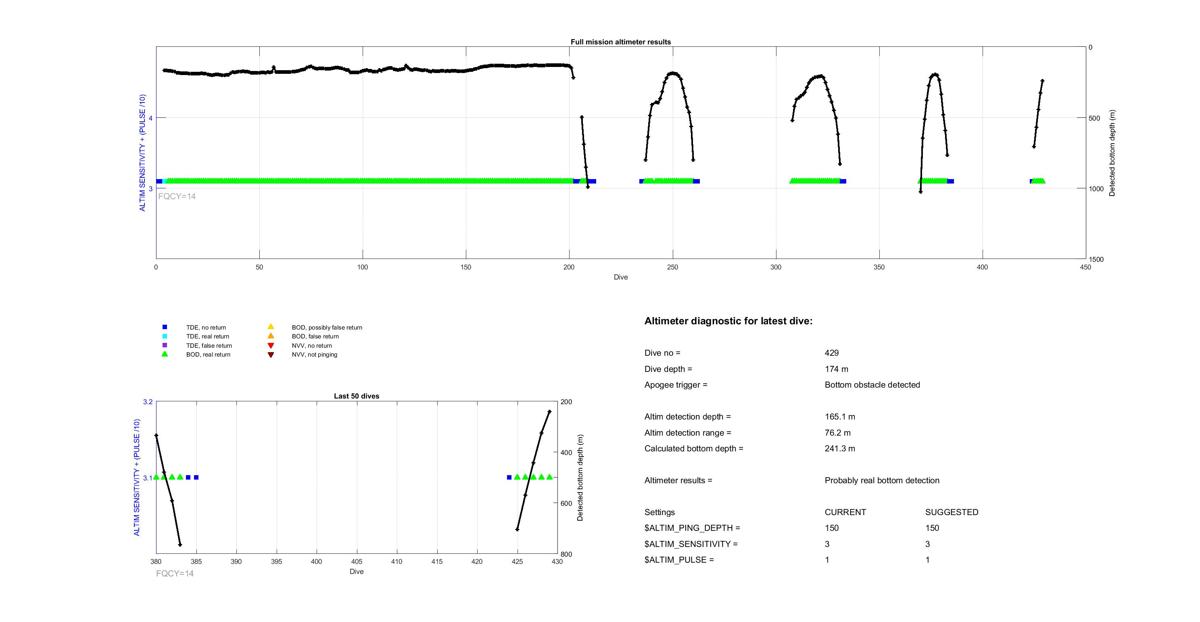The image size is (1200, 622).
Task: Click the 'Dive' x-axis label of the full mission chart
Action: (621, 277)
